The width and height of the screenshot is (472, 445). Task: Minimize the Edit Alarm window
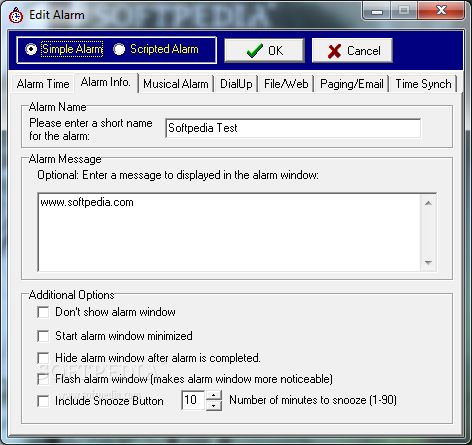377,11
